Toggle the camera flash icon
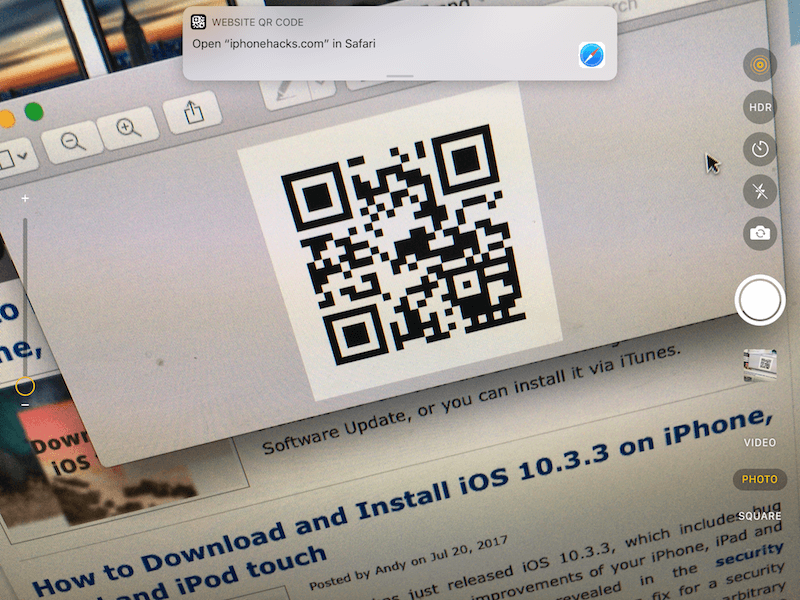The width and height of the screenshot is (800, 600). click(760, 191)
